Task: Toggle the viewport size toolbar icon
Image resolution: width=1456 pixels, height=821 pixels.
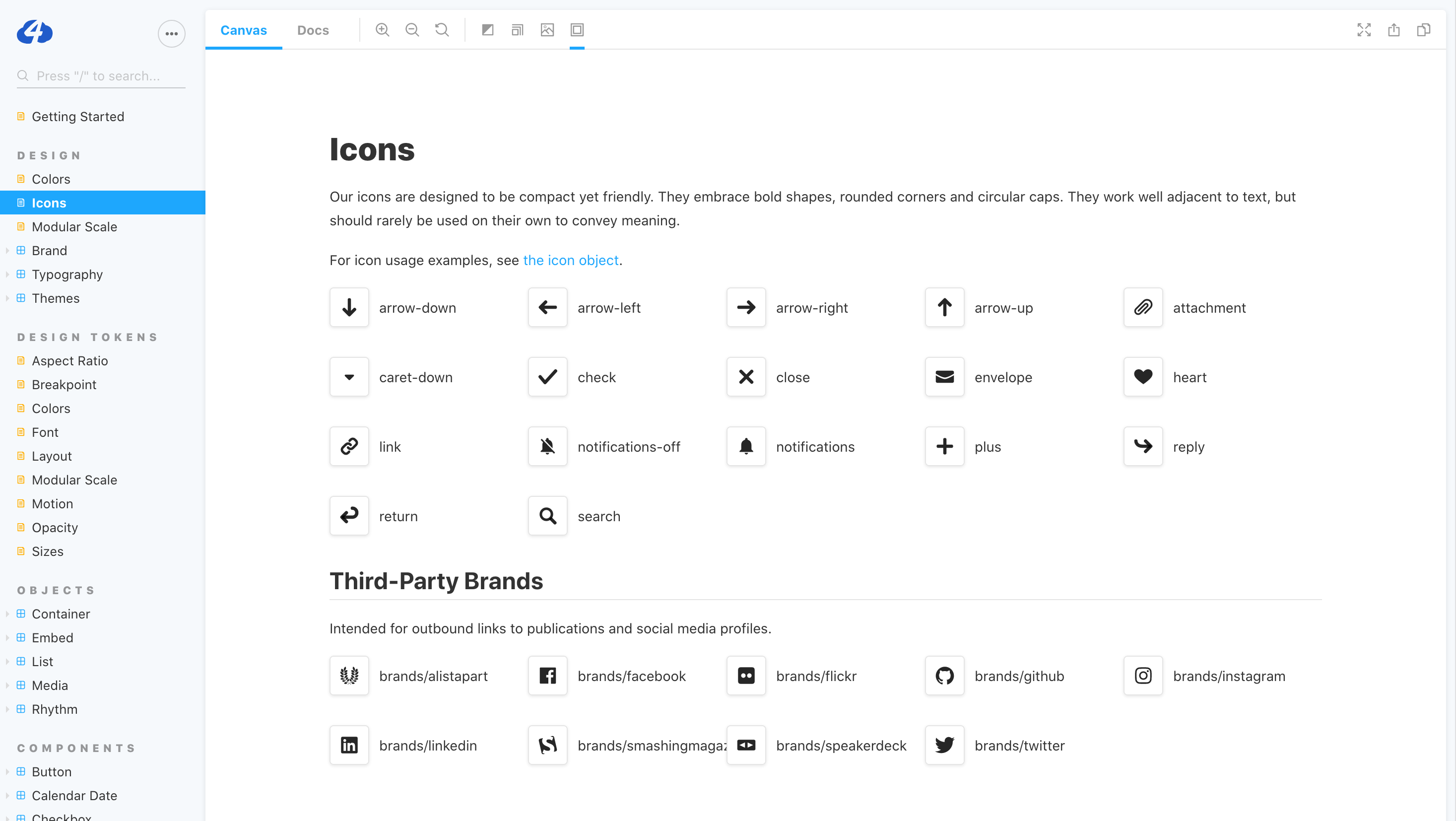Action: click(x=517, y=30)
